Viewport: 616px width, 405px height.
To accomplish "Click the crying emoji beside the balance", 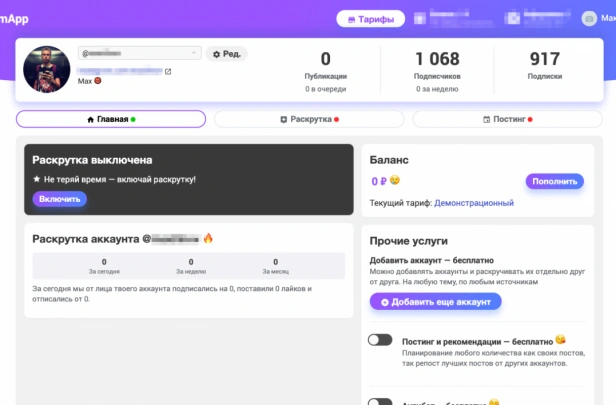I will (395, 180).
